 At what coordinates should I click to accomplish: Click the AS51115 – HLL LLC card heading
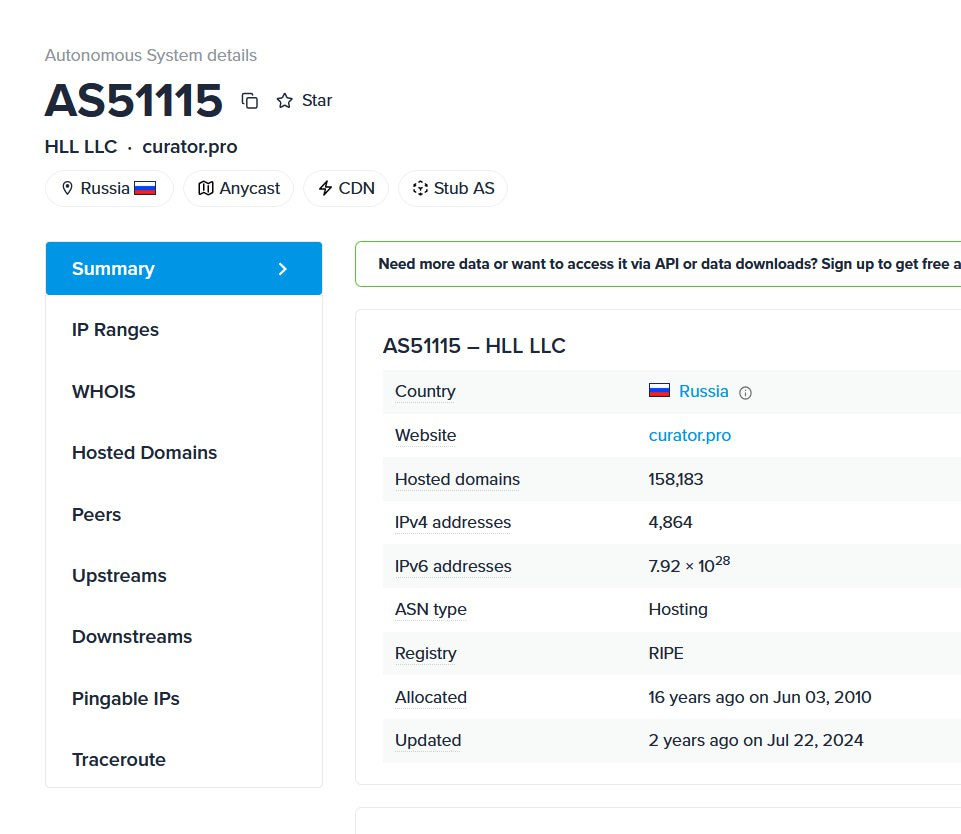[474, 346]
